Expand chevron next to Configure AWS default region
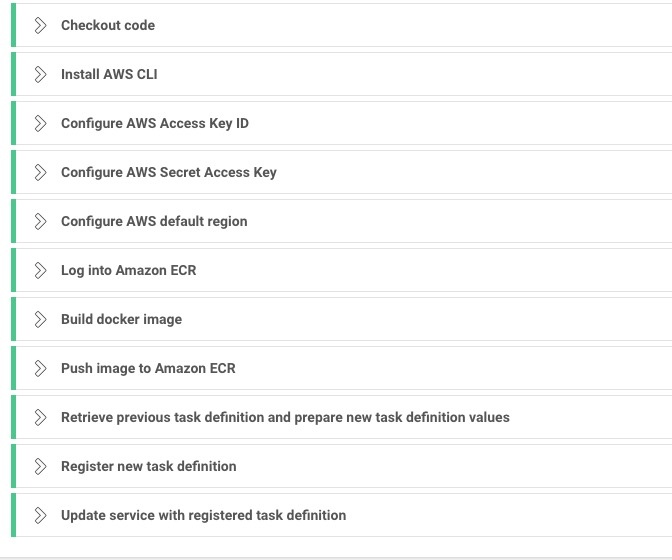672x560 pixels. [40, 221]
